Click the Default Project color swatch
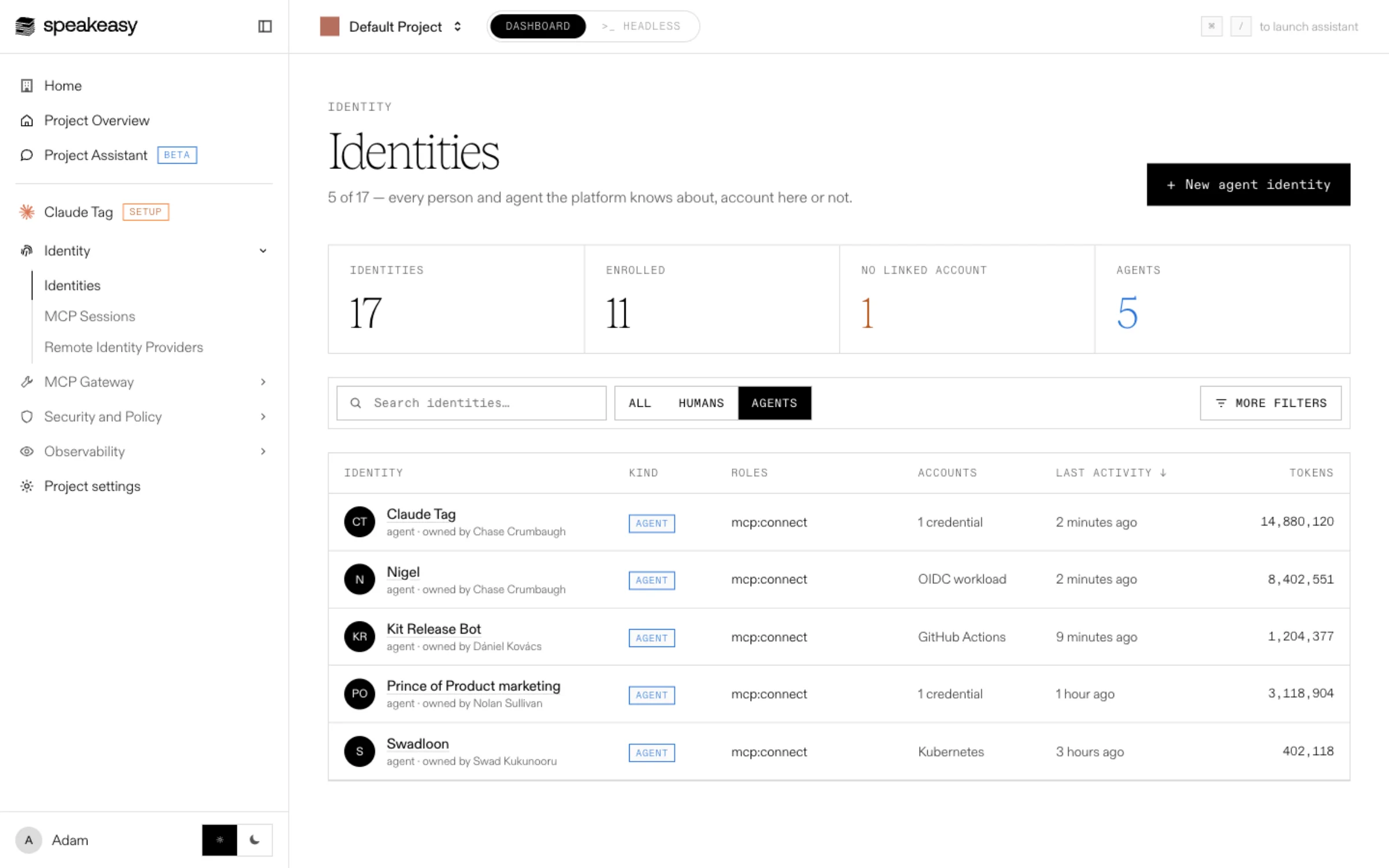1389x868 pixels. click(x=329, y=27)
